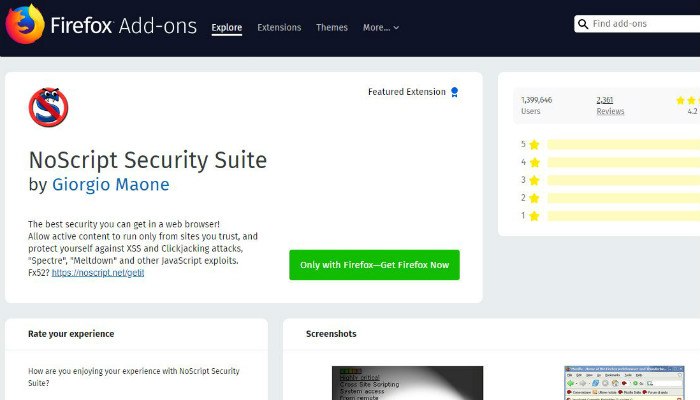The height and width of the screenshot is (400, 700).
Task: Click the 5-star rating star icon
Action: [534, 144]
